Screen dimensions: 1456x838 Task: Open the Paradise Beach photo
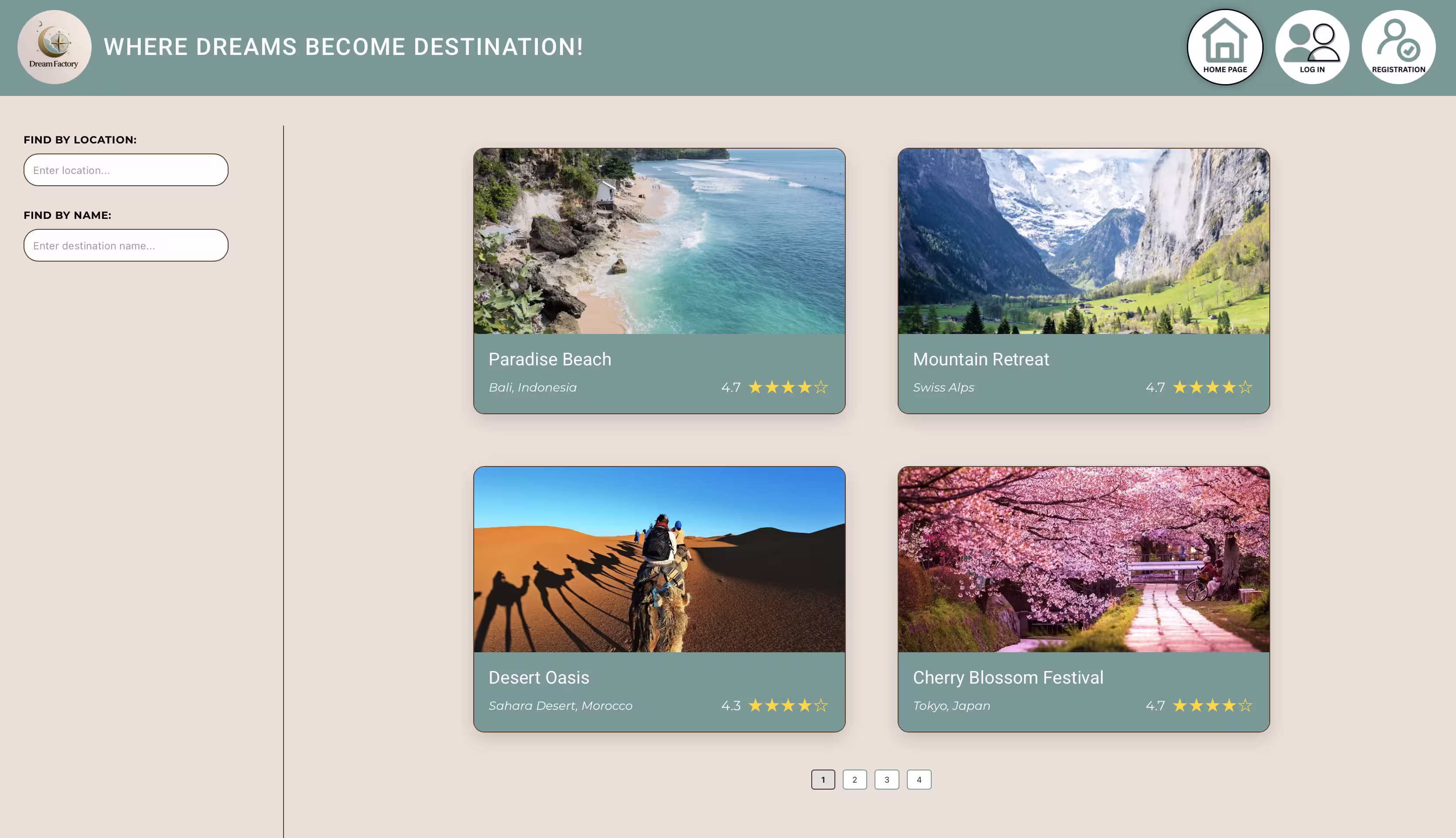click(659, 241)
